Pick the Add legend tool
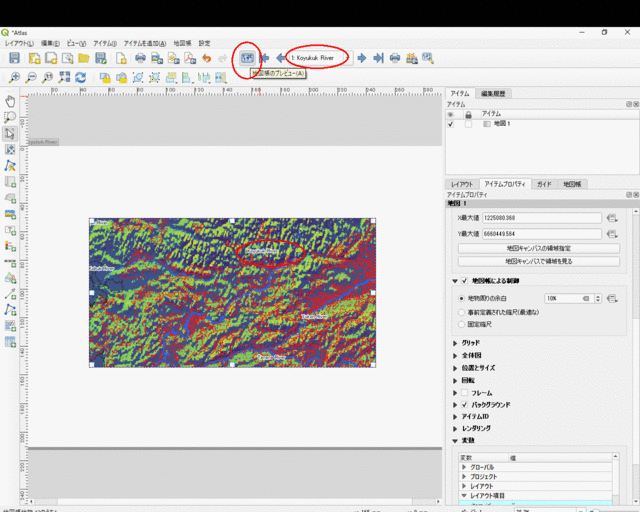This screenshot has height=512, width=640. coord(10,246)
